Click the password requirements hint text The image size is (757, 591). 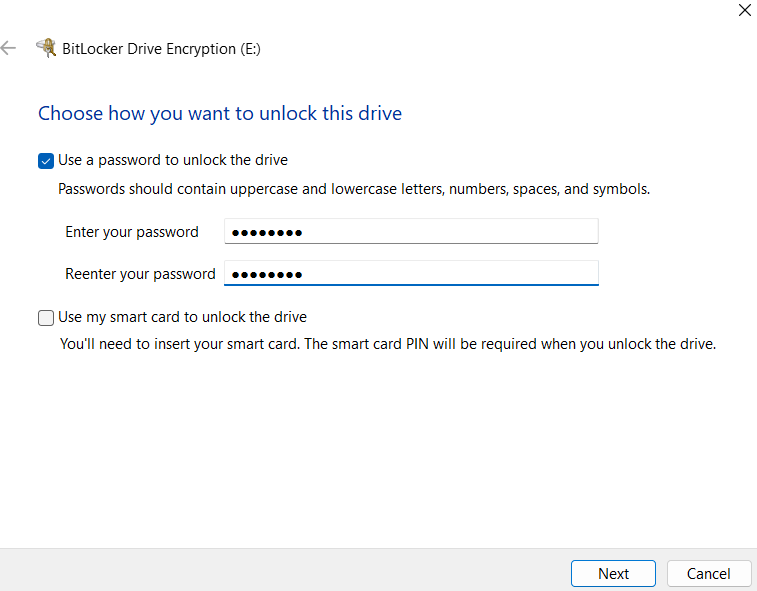click(x=354, y=189)
